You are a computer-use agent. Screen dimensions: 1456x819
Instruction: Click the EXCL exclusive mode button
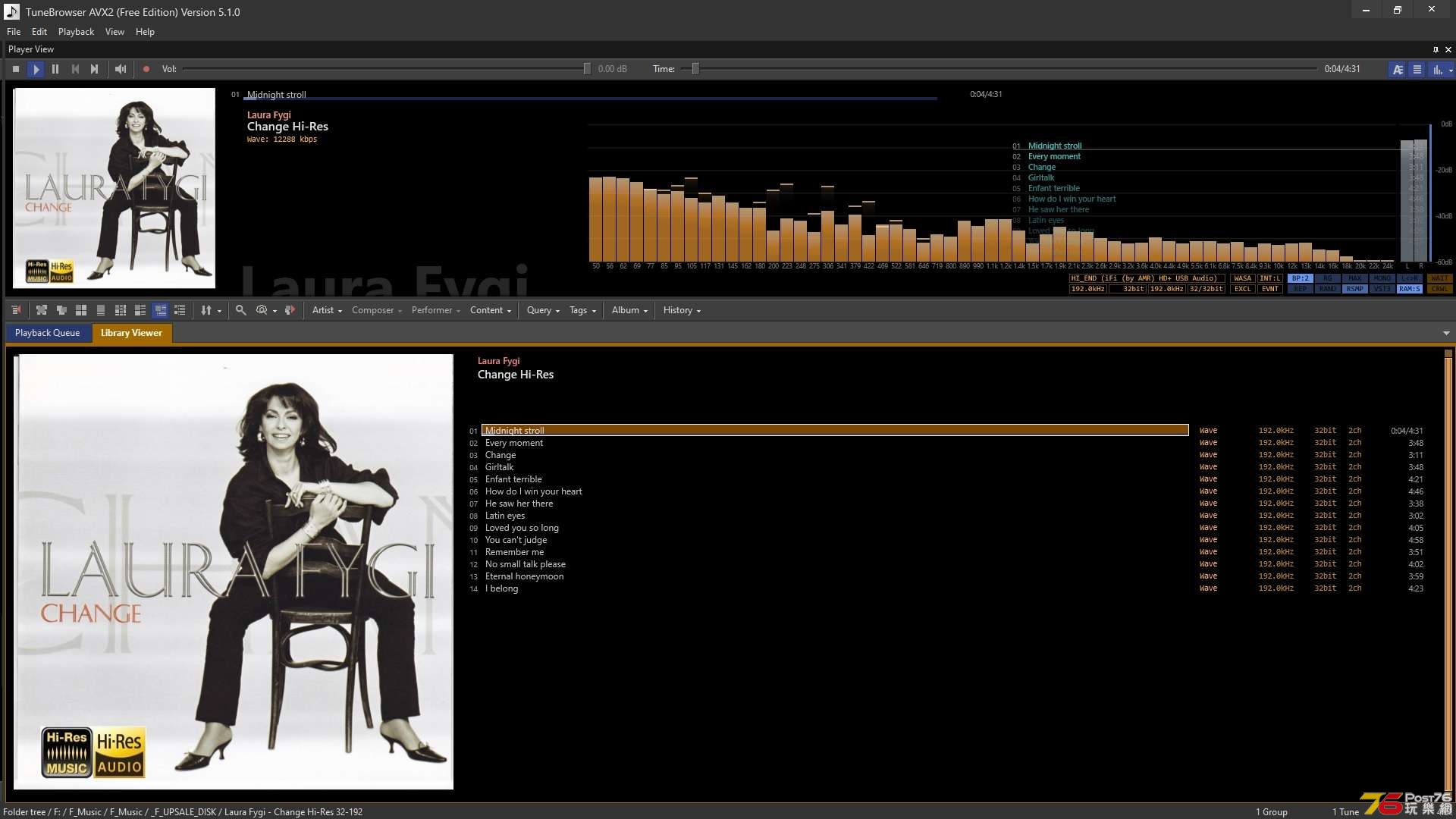(x=1243, y=289)
